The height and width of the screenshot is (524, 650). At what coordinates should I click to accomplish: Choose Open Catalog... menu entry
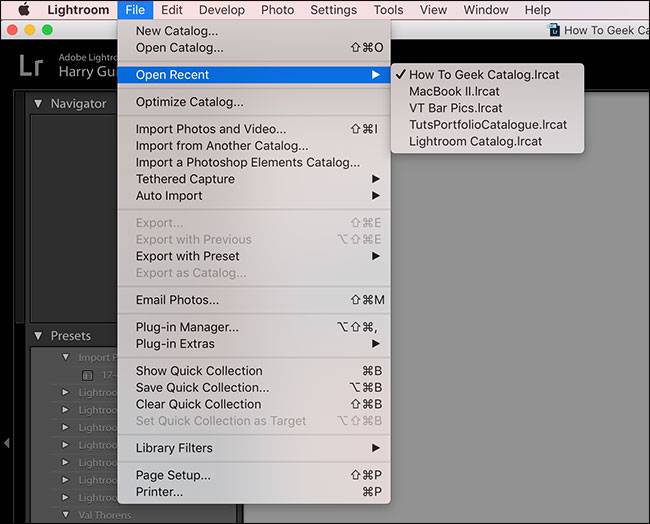pos(254,48)
